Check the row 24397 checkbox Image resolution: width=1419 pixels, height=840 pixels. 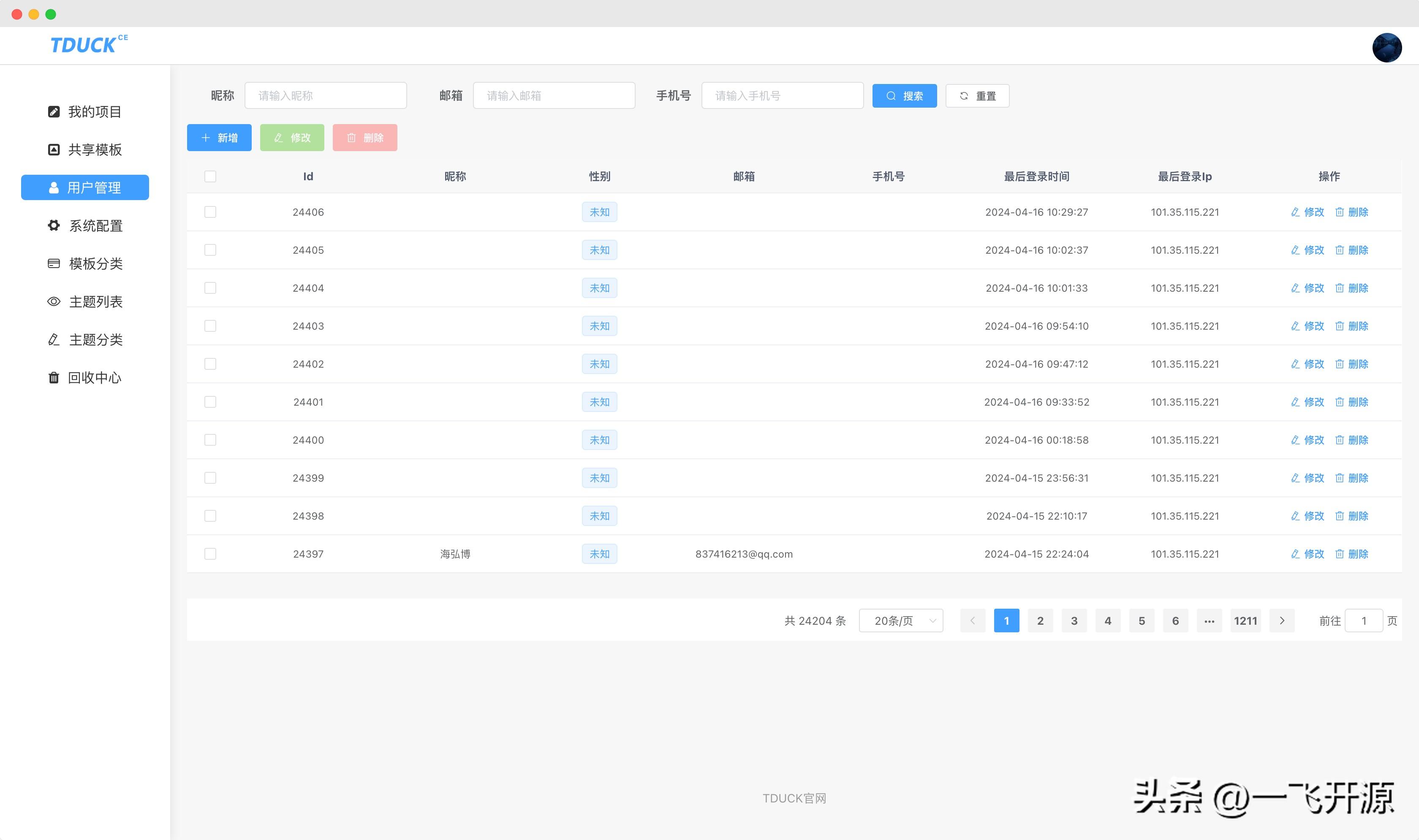[210, 553]
